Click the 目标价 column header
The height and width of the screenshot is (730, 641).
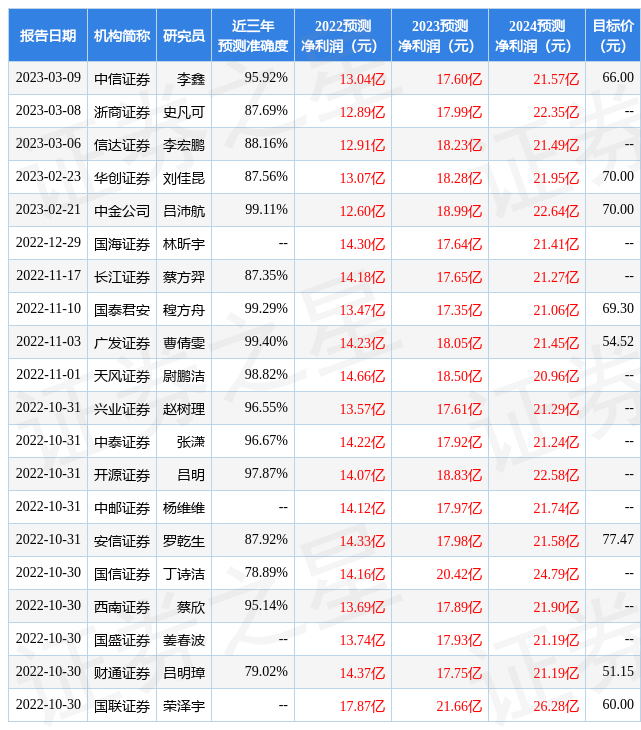point(613,35)
